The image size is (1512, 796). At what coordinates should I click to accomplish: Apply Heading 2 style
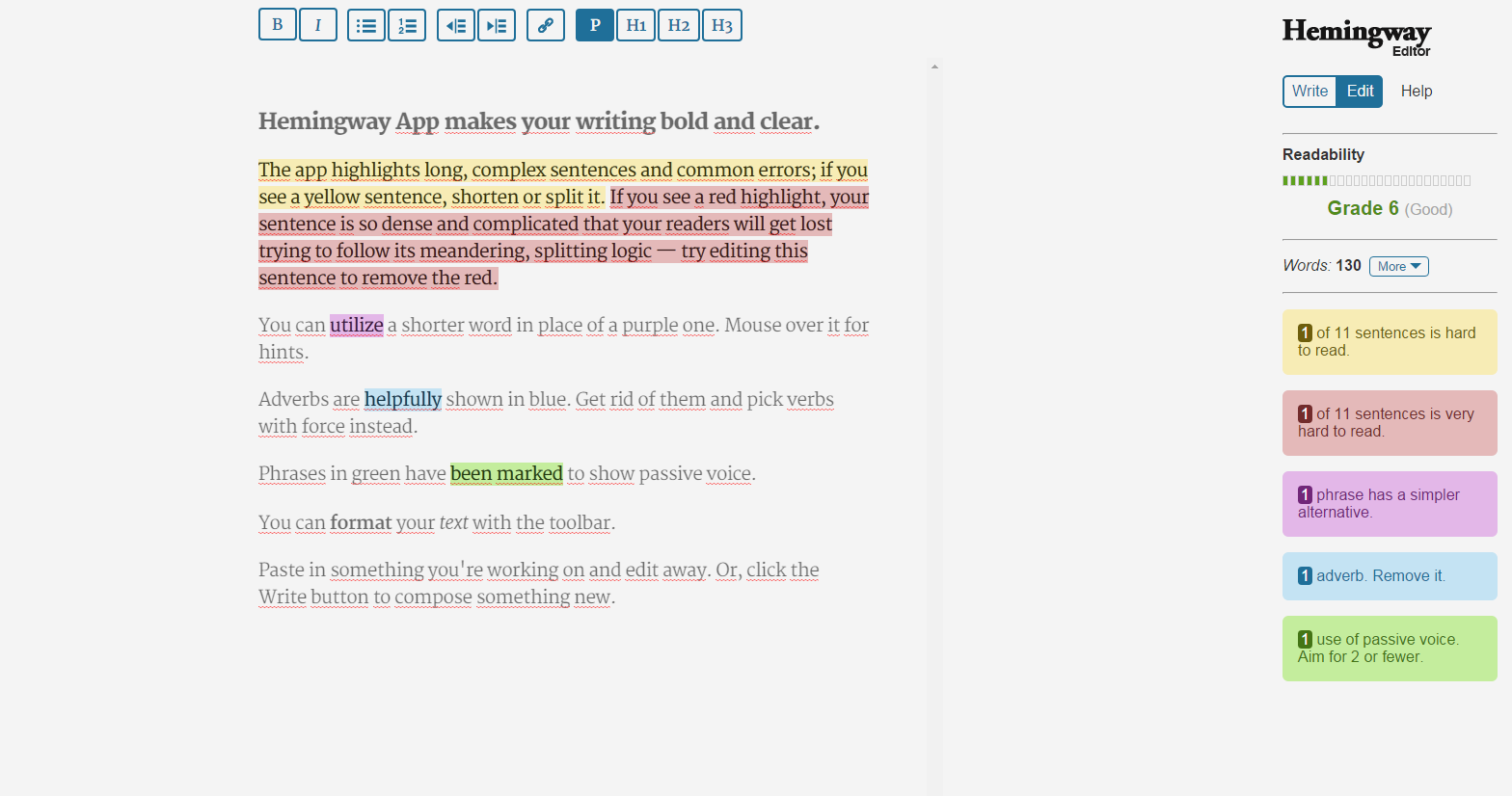point(679,25)
